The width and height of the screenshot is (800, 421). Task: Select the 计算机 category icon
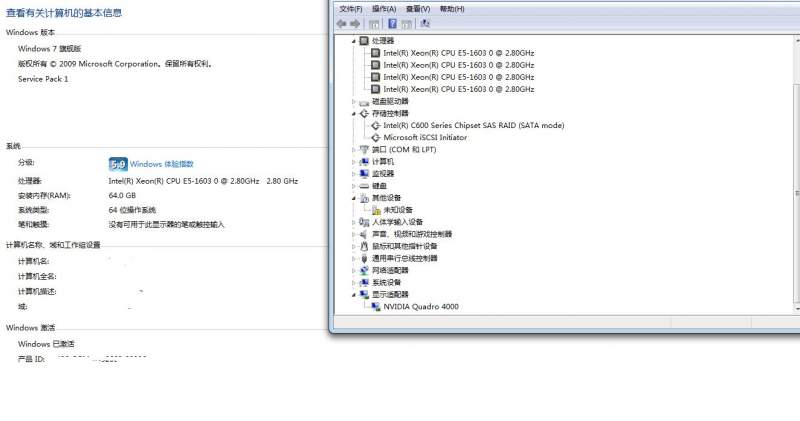(364, 162)
